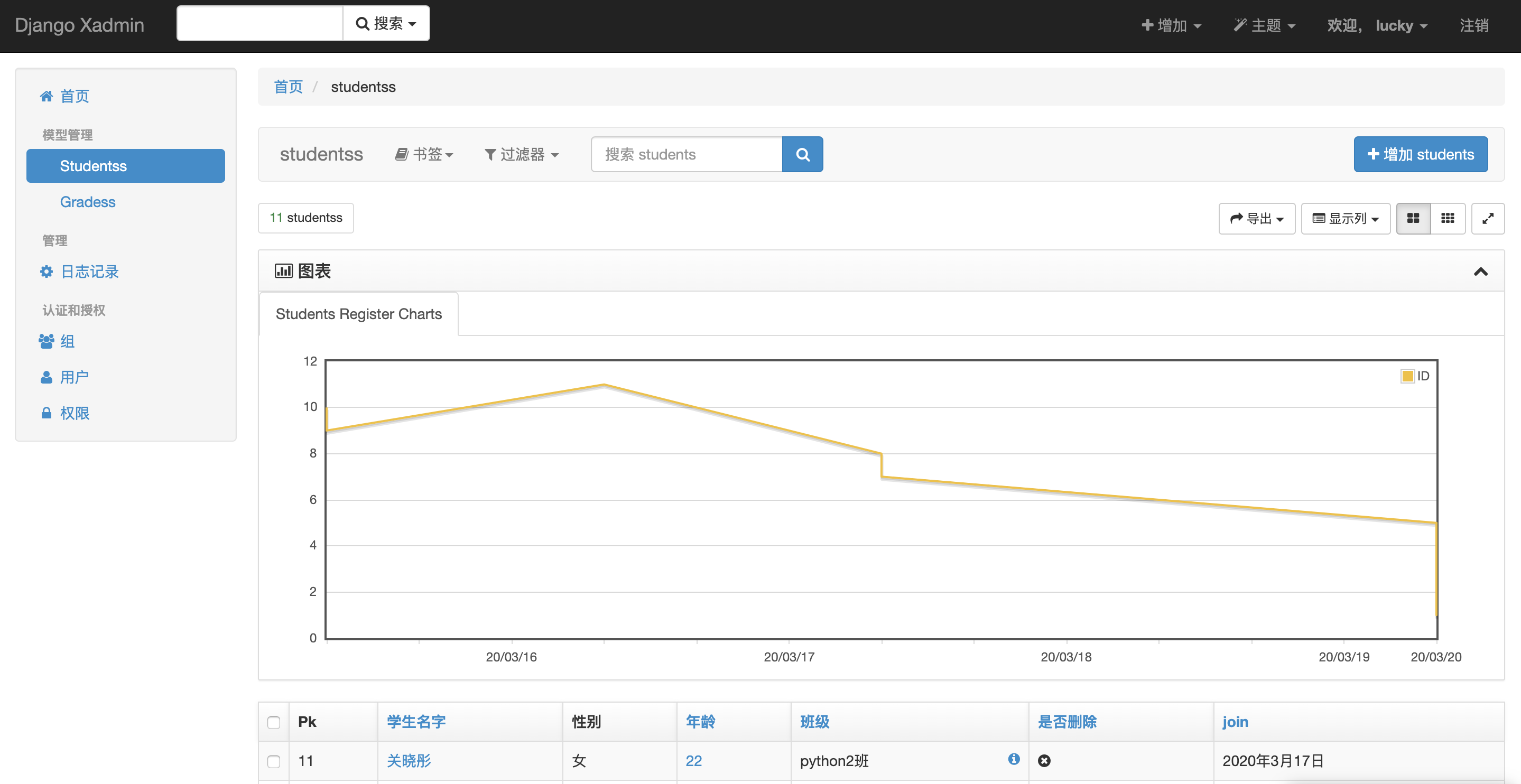Open student link 关晓彤
This screenshot has height=784, width=1521.
click(409, 761)
